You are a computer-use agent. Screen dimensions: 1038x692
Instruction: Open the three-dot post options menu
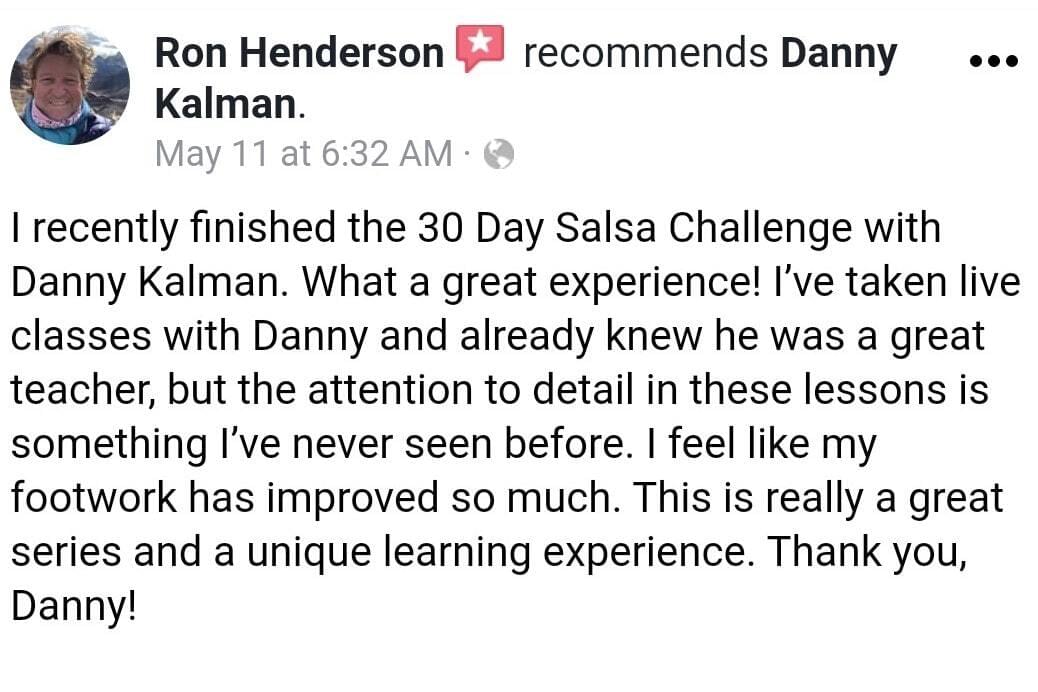coord(994,61)
